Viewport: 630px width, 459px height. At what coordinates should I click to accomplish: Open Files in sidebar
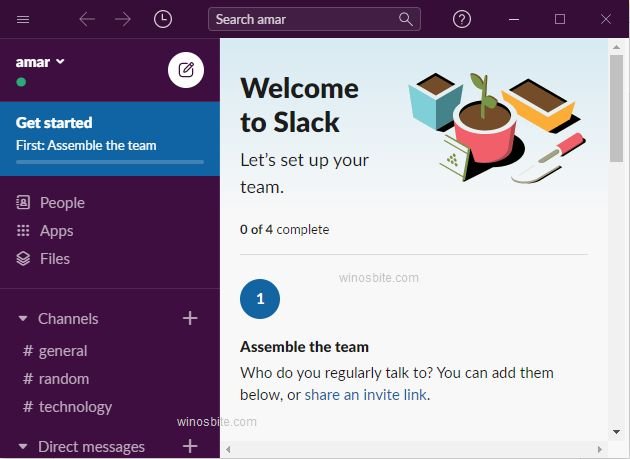[54, 259]
